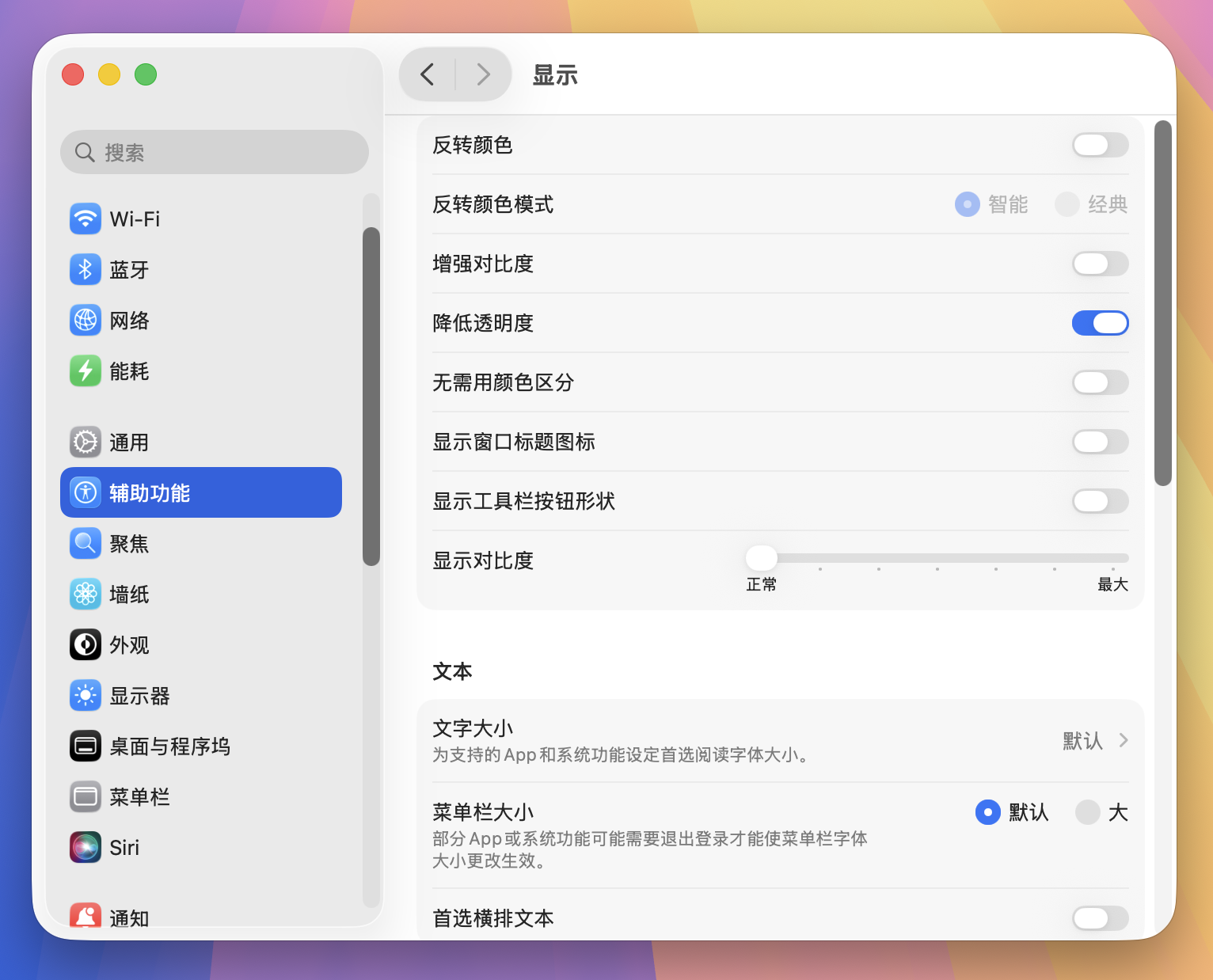Enable Increase Contrast (增强对比度) switch
1213x980 pixels.
pos(1100,264)
